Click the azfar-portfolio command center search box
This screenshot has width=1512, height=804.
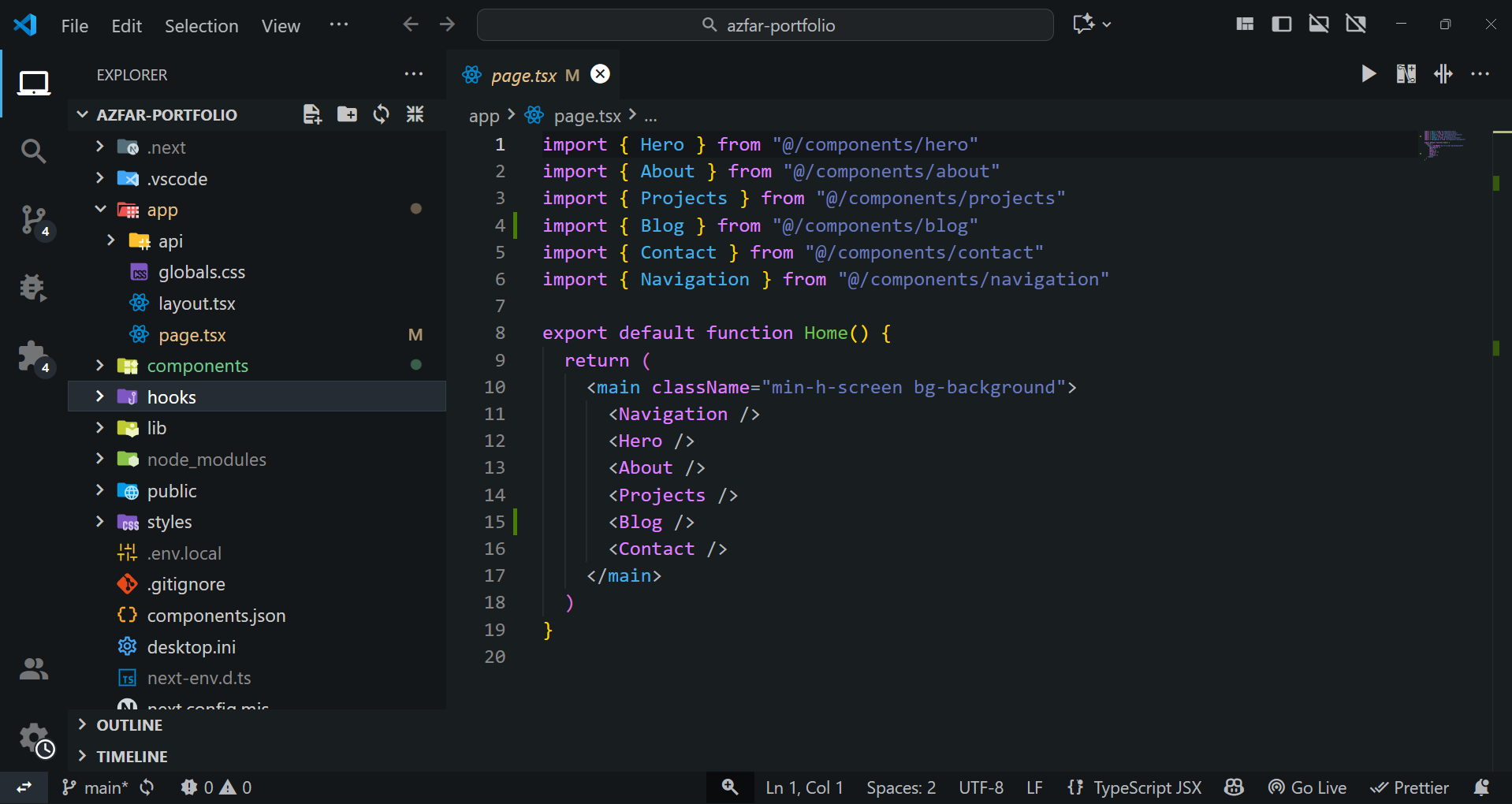point(765,25)
